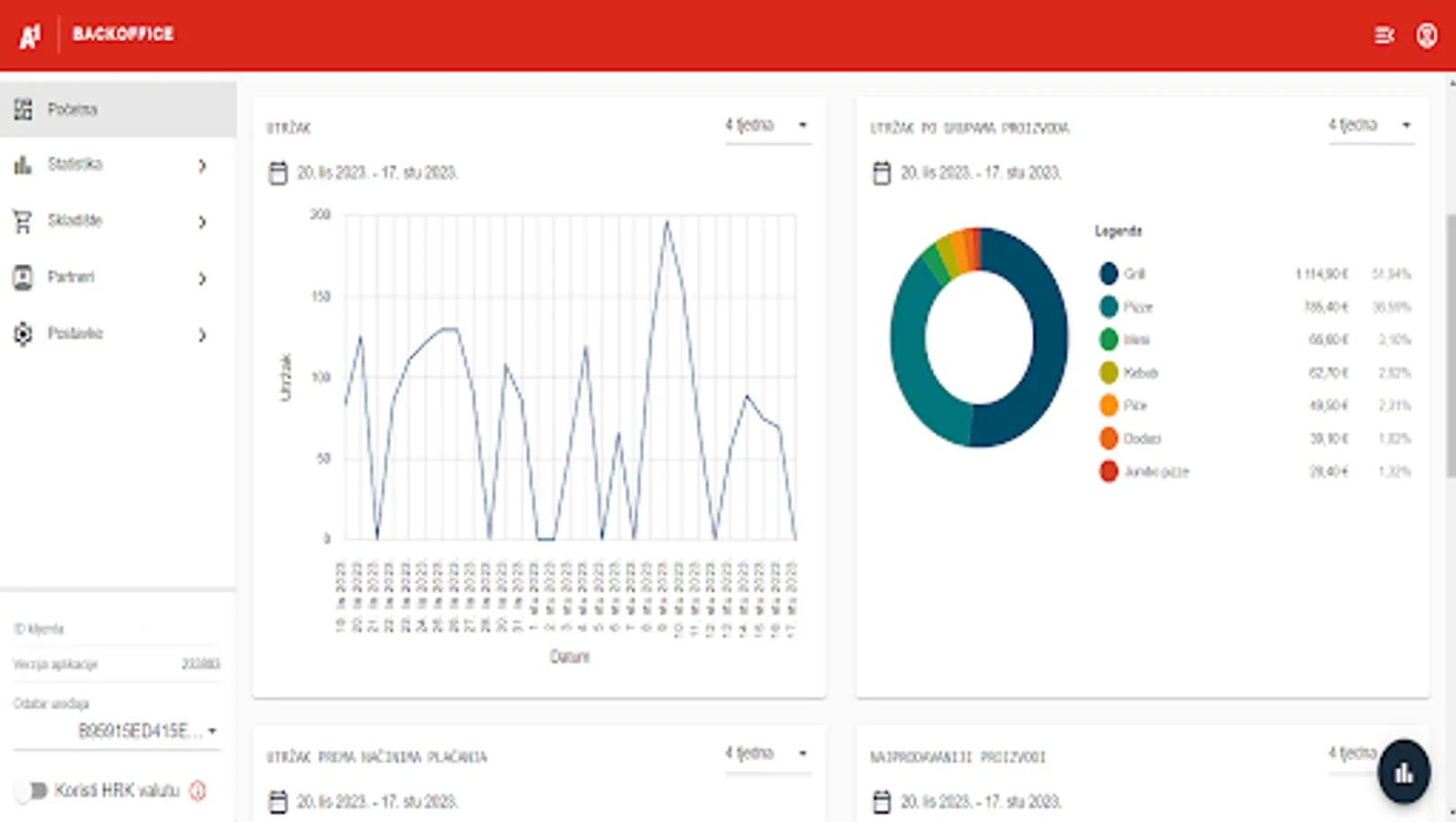Open the Partneri menu item

click(x=118, y=278)
